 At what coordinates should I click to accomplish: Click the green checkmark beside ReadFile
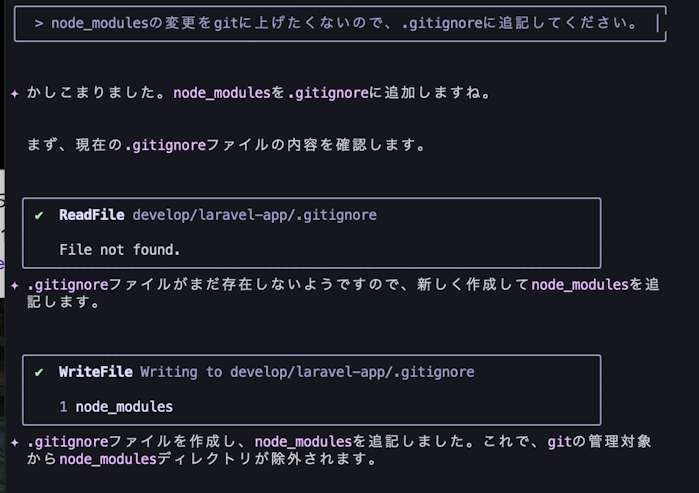(39, 216)
